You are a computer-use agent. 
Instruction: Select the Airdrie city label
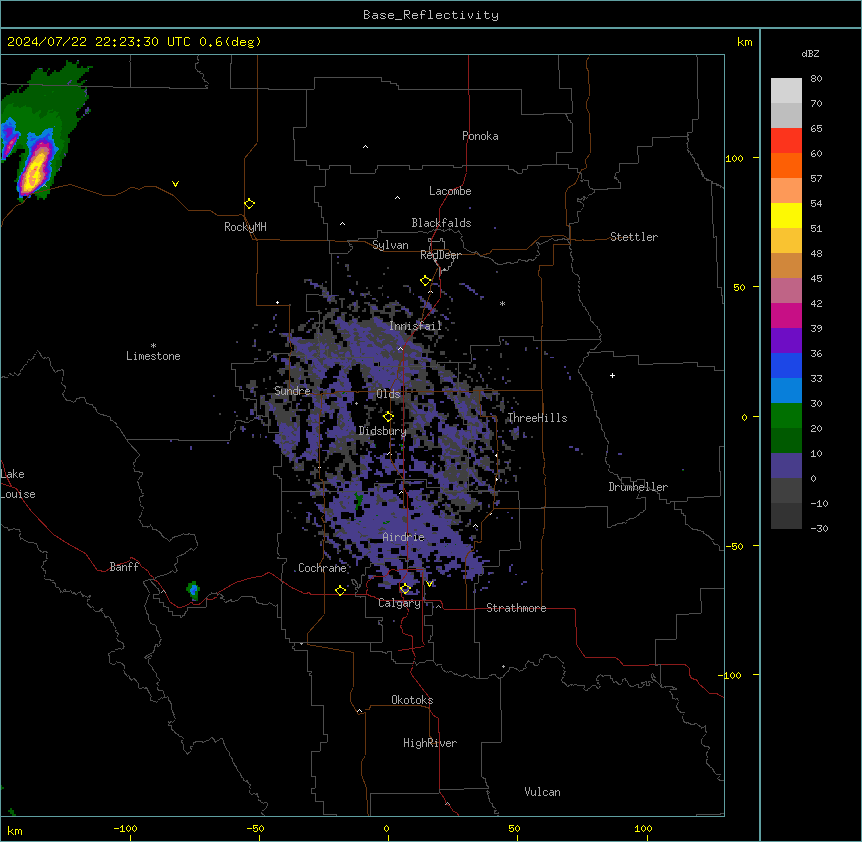point(404,537)
